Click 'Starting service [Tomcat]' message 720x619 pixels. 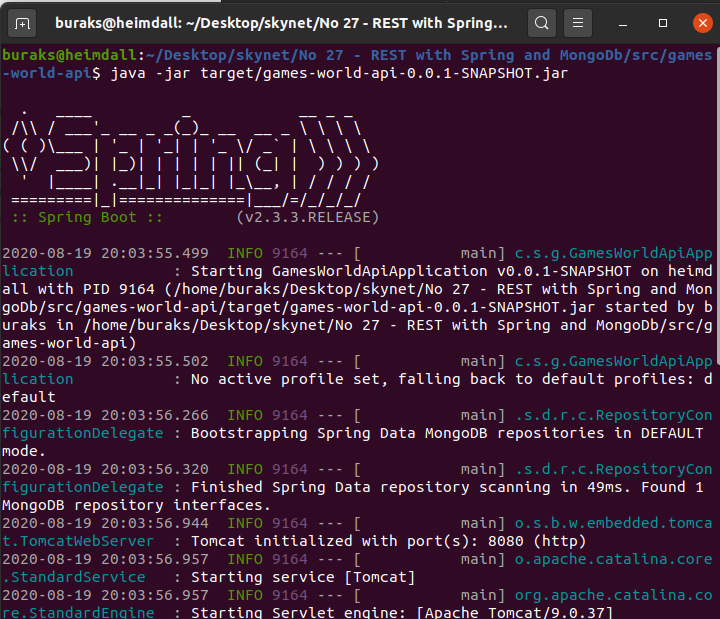[x=303, y=577]
